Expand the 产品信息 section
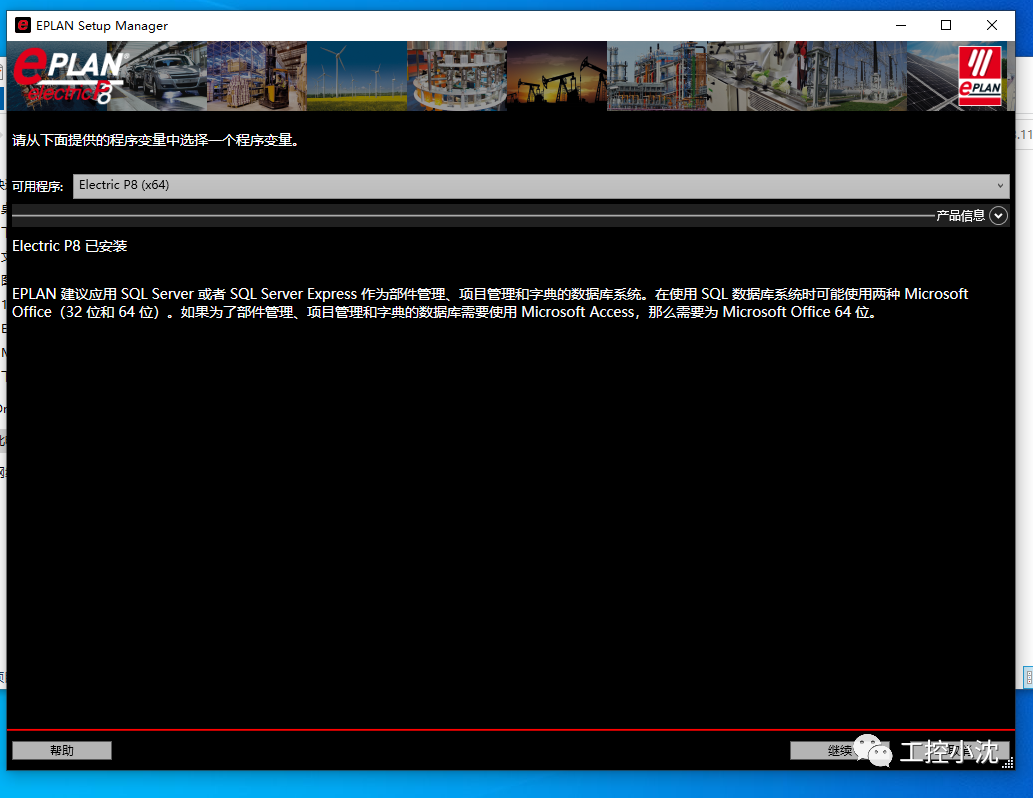1033x798 pixels. pos(997,215)
